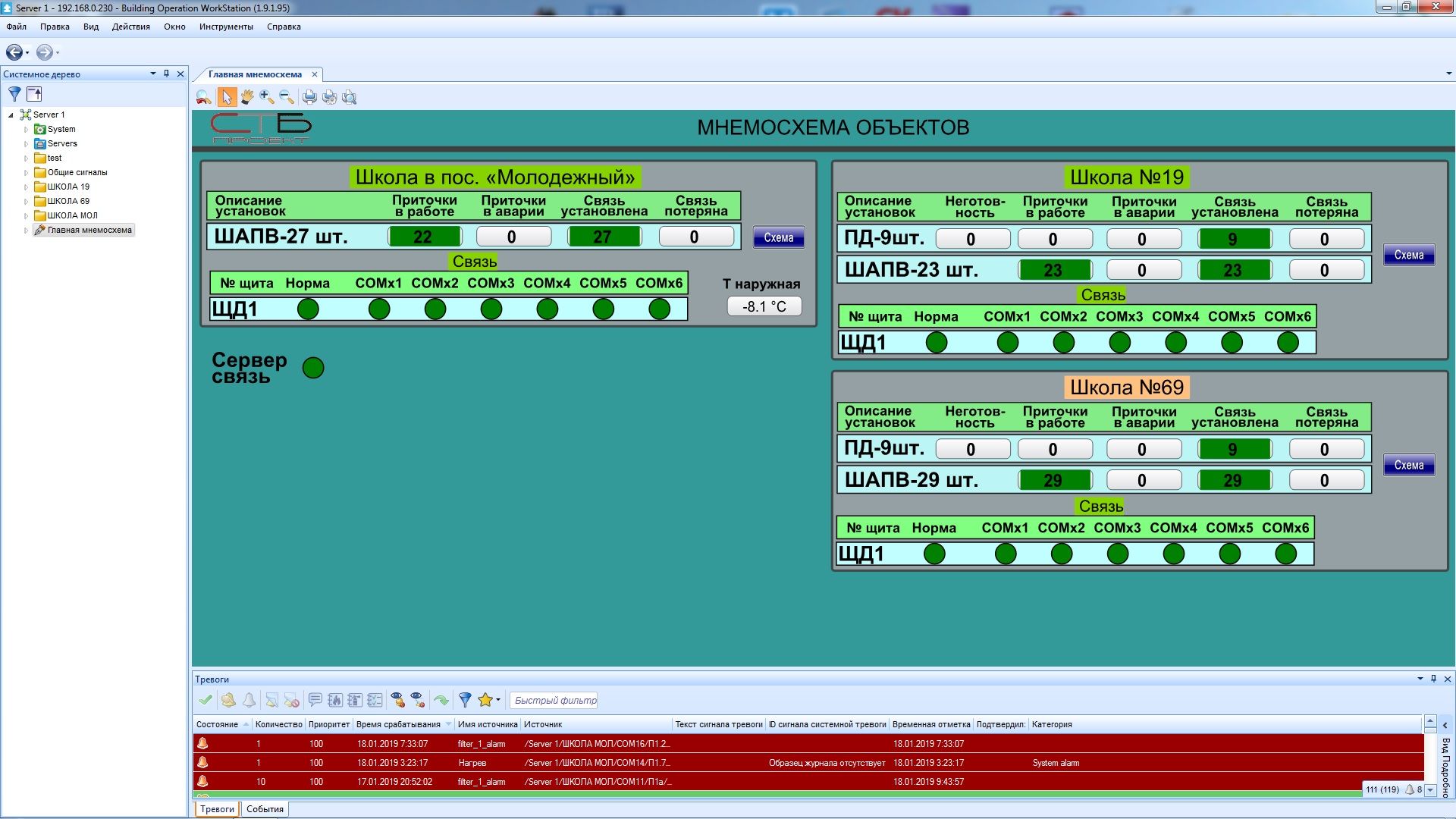
Task: Expand the ШКОЛА 19 tree folder
Action: point(26,187)
